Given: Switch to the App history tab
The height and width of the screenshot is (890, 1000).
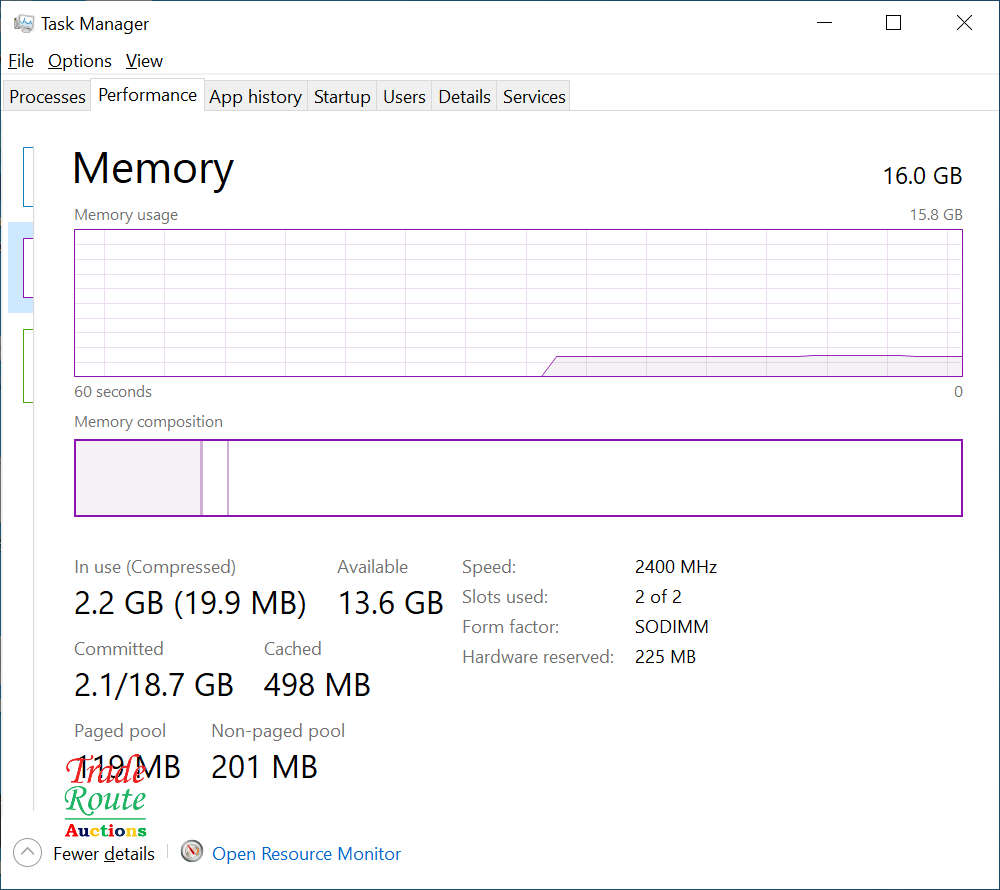Looking at the screenshot, I should click(255, 97).
